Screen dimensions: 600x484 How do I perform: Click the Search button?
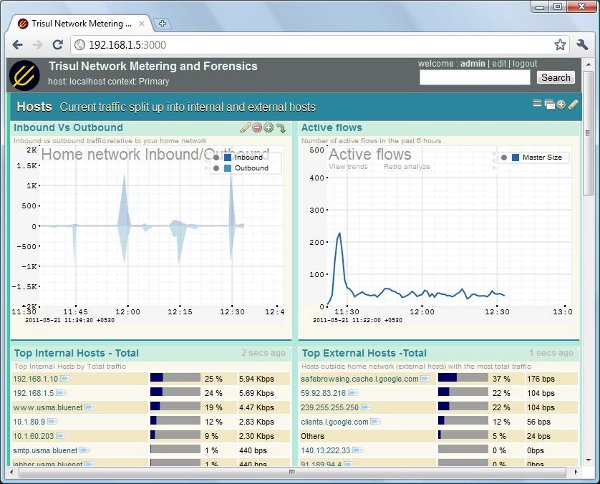556,78
